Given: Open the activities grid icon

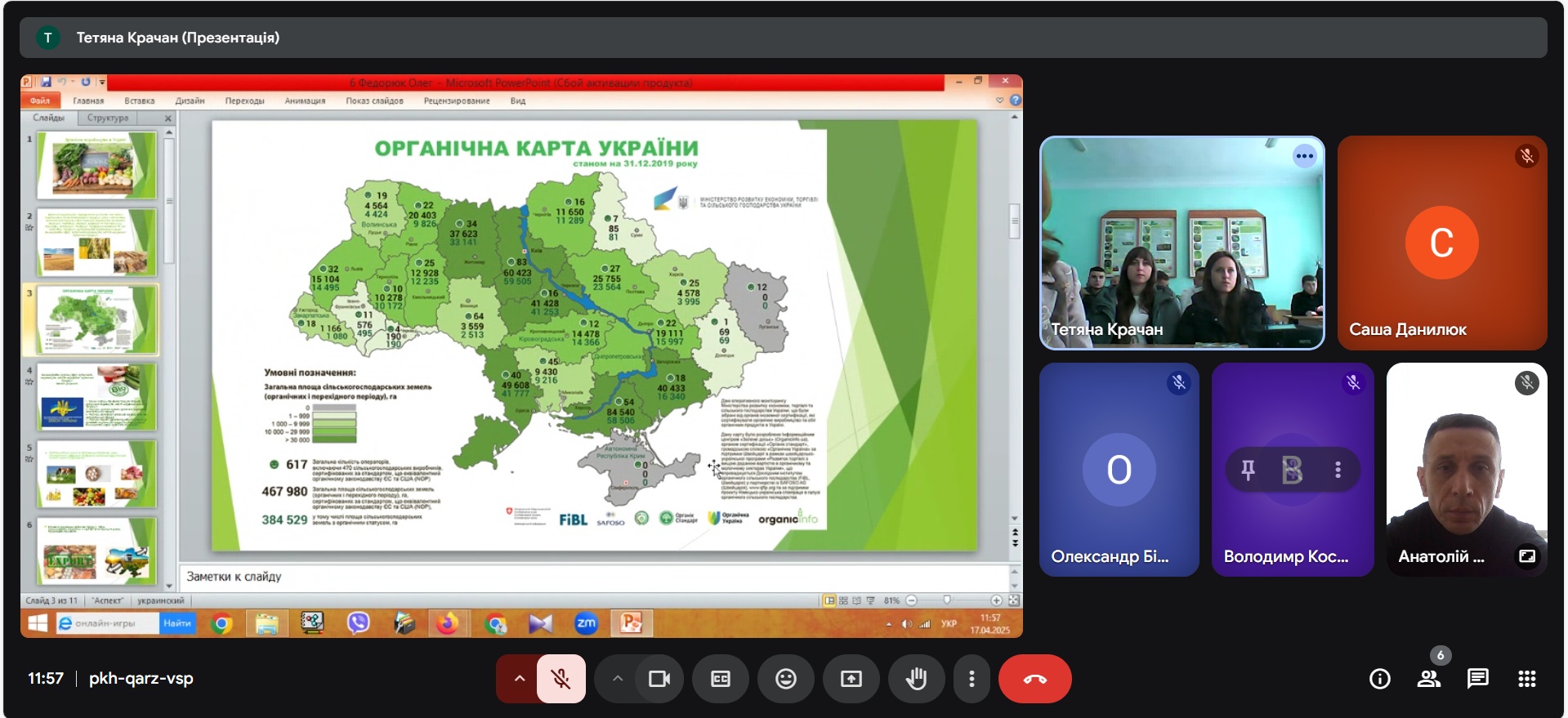Looking at the screenshot, I should [x=1526, y=679].
